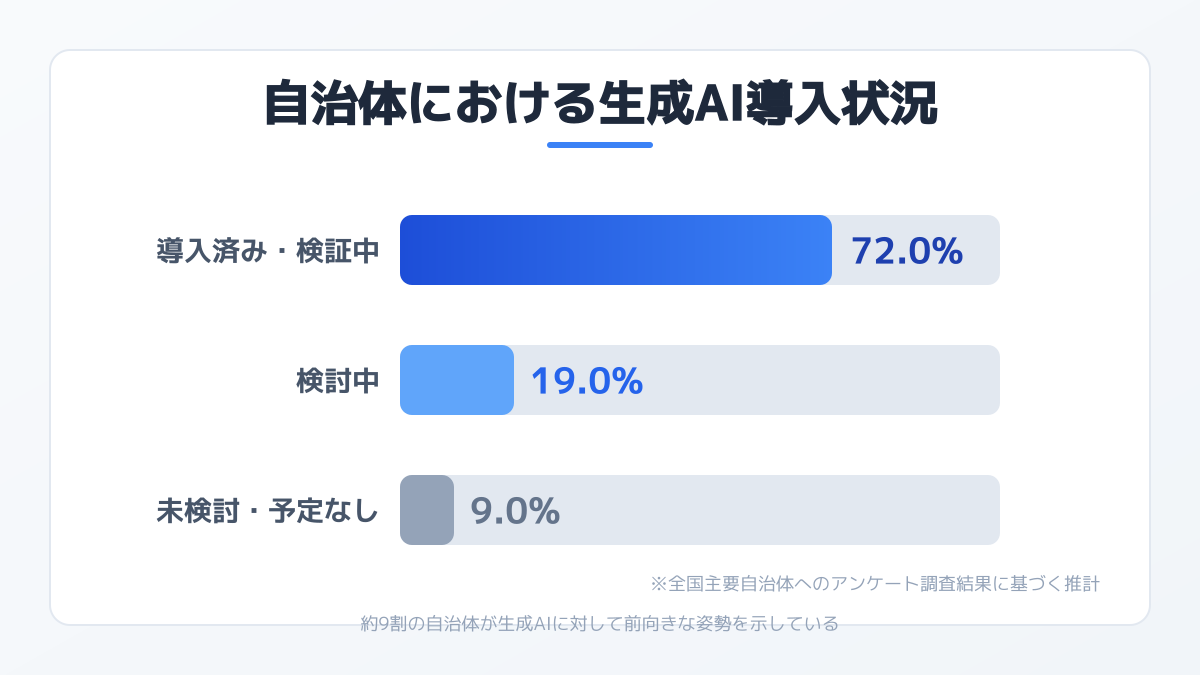Click the ※ symbol starting the footnote
Screen dimensions: 1200x675
coord(658,582)
